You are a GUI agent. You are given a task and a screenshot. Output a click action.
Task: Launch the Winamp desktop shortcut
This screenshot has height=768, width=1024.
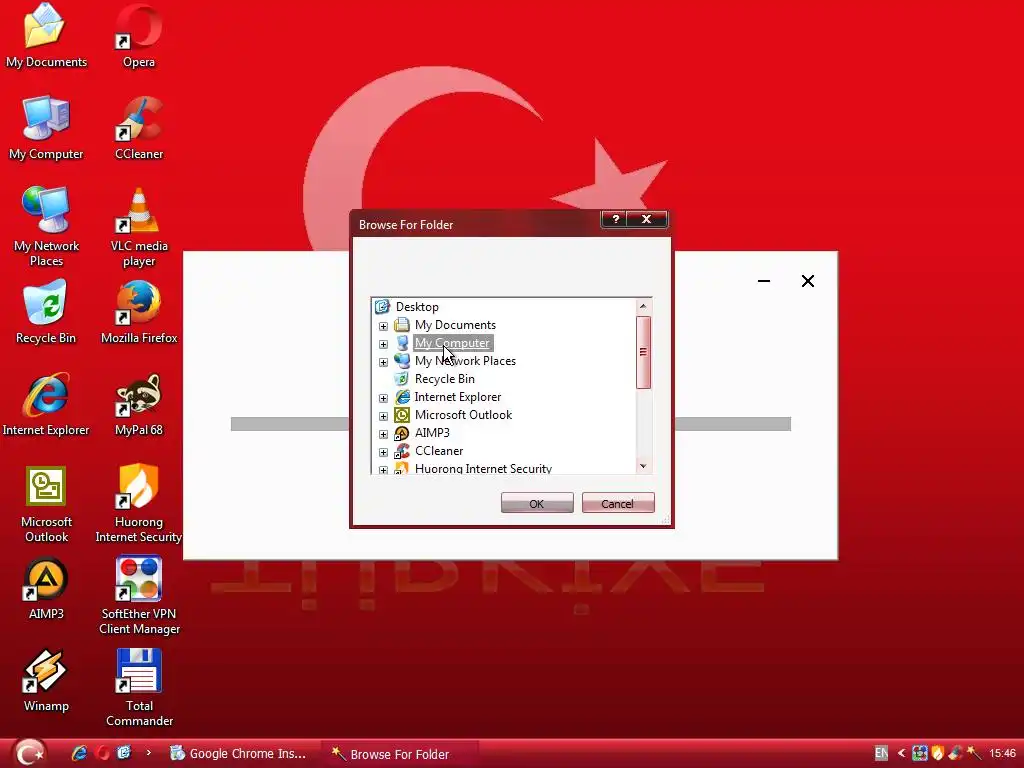pyautogui.click(x=46, y=680)
